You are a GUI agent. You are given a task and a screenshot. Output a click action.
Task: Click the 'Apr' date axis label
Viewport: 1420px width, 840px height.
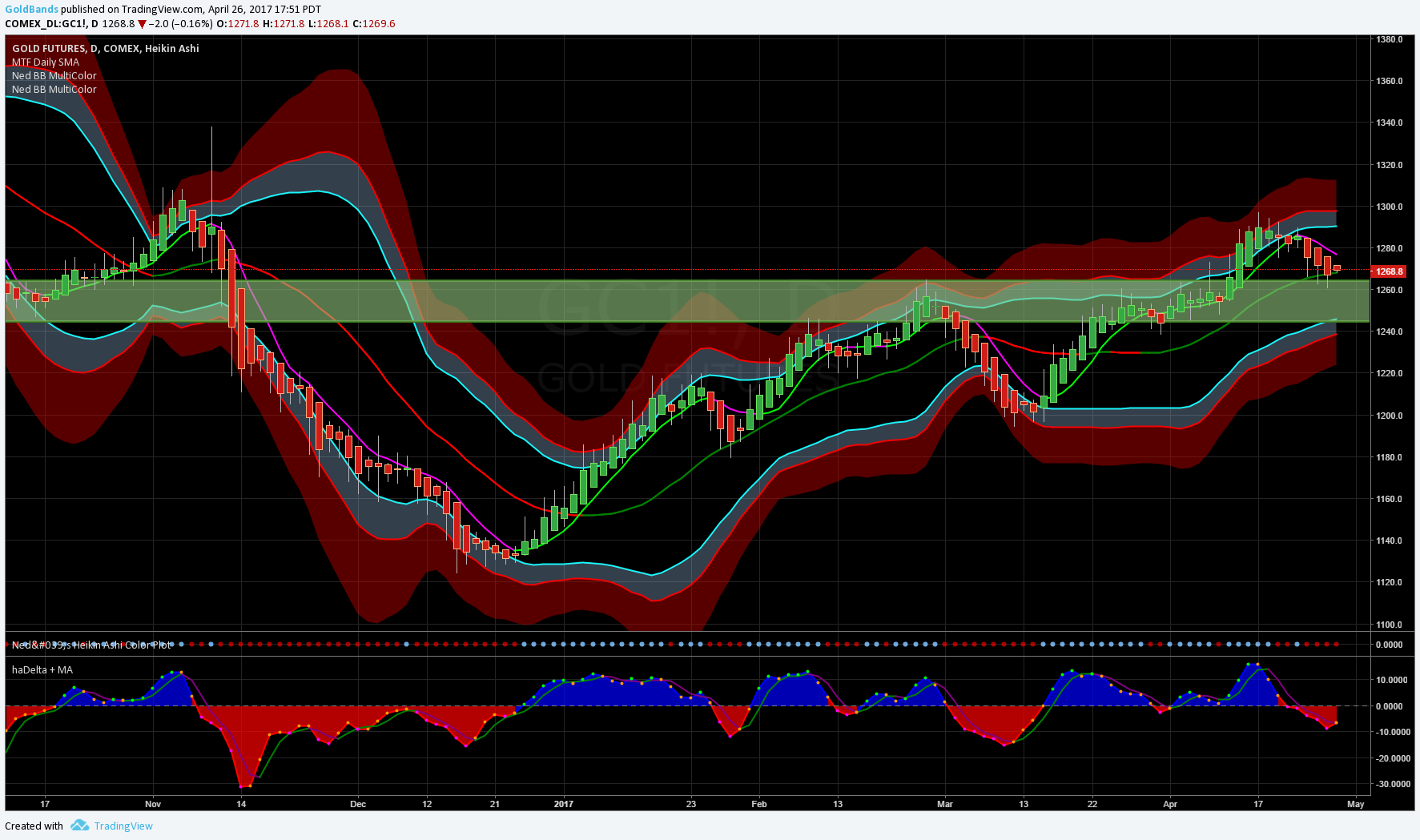[x=1170, y=804]
